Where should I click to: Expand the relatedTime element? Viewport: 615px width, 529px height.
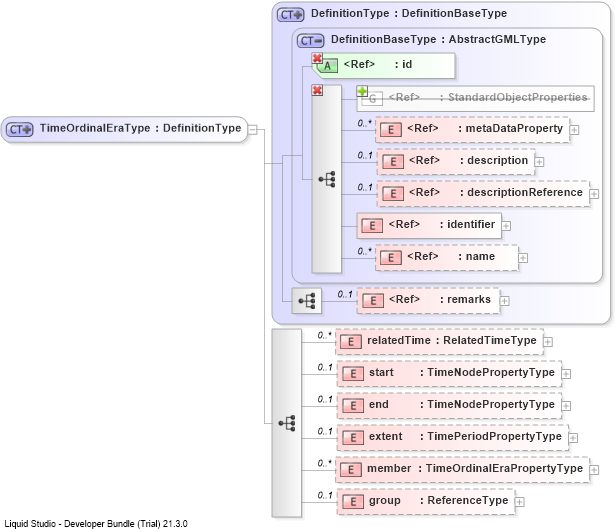coord(548,342)
